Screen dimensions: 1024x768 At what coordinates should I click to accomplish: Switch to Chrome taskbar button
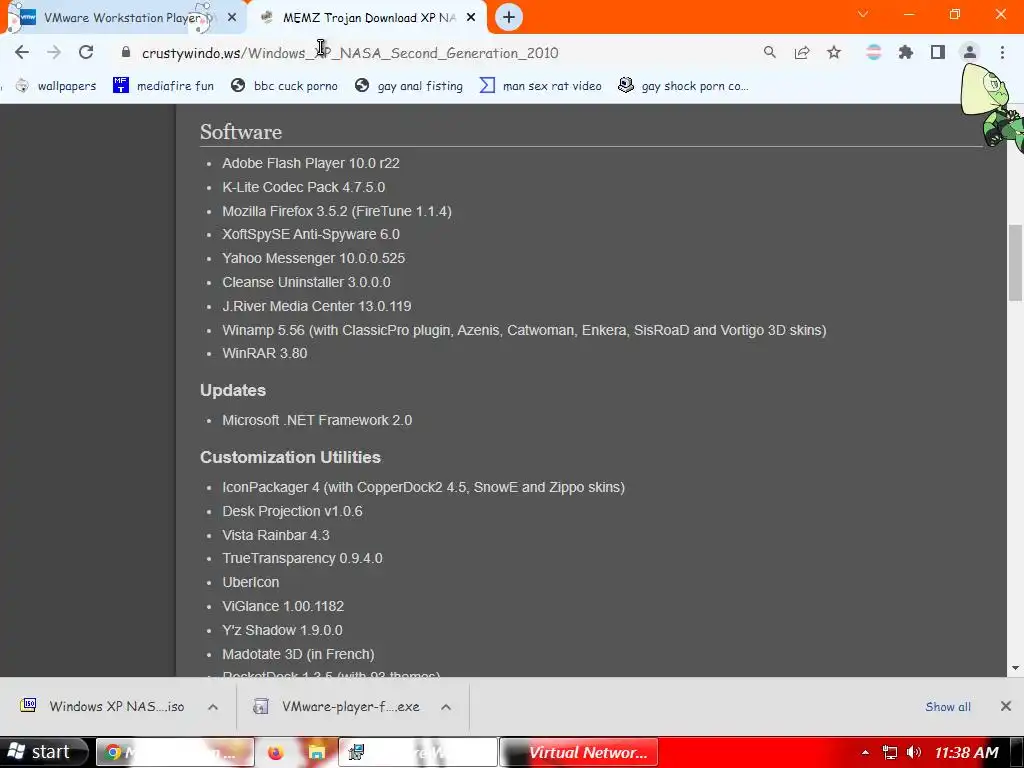click(175, 752)
